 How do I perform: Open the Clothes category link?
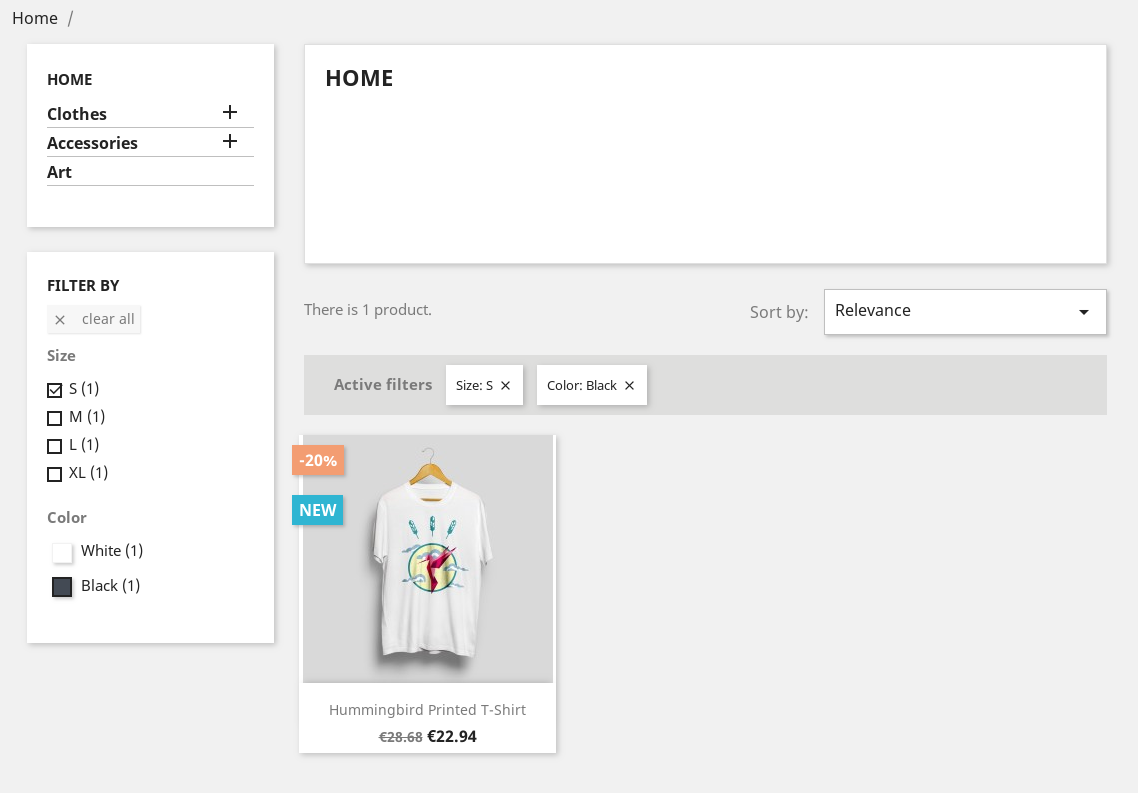coord(77,114)
